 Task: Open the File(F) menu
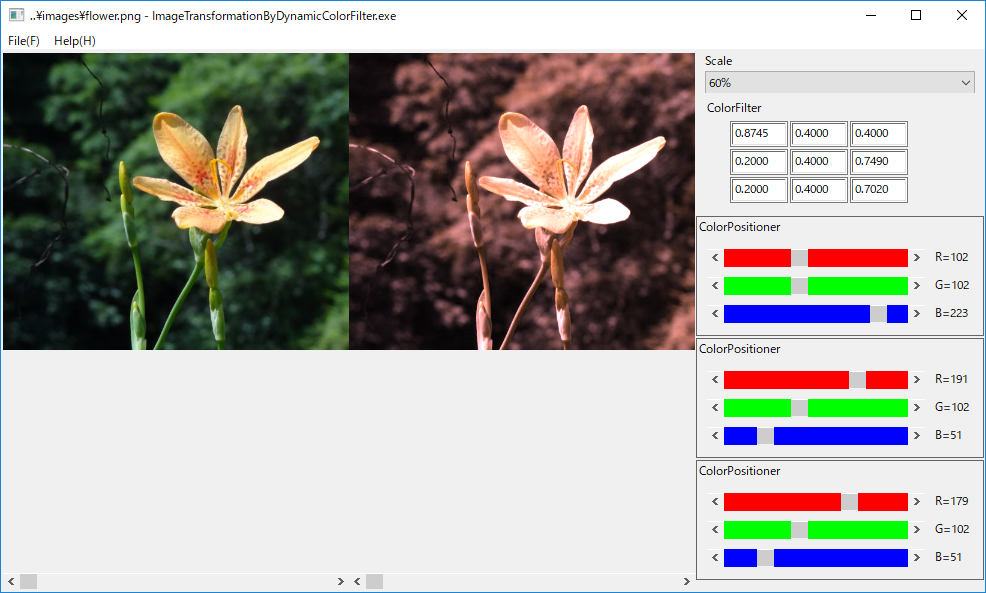pos(24,41)
